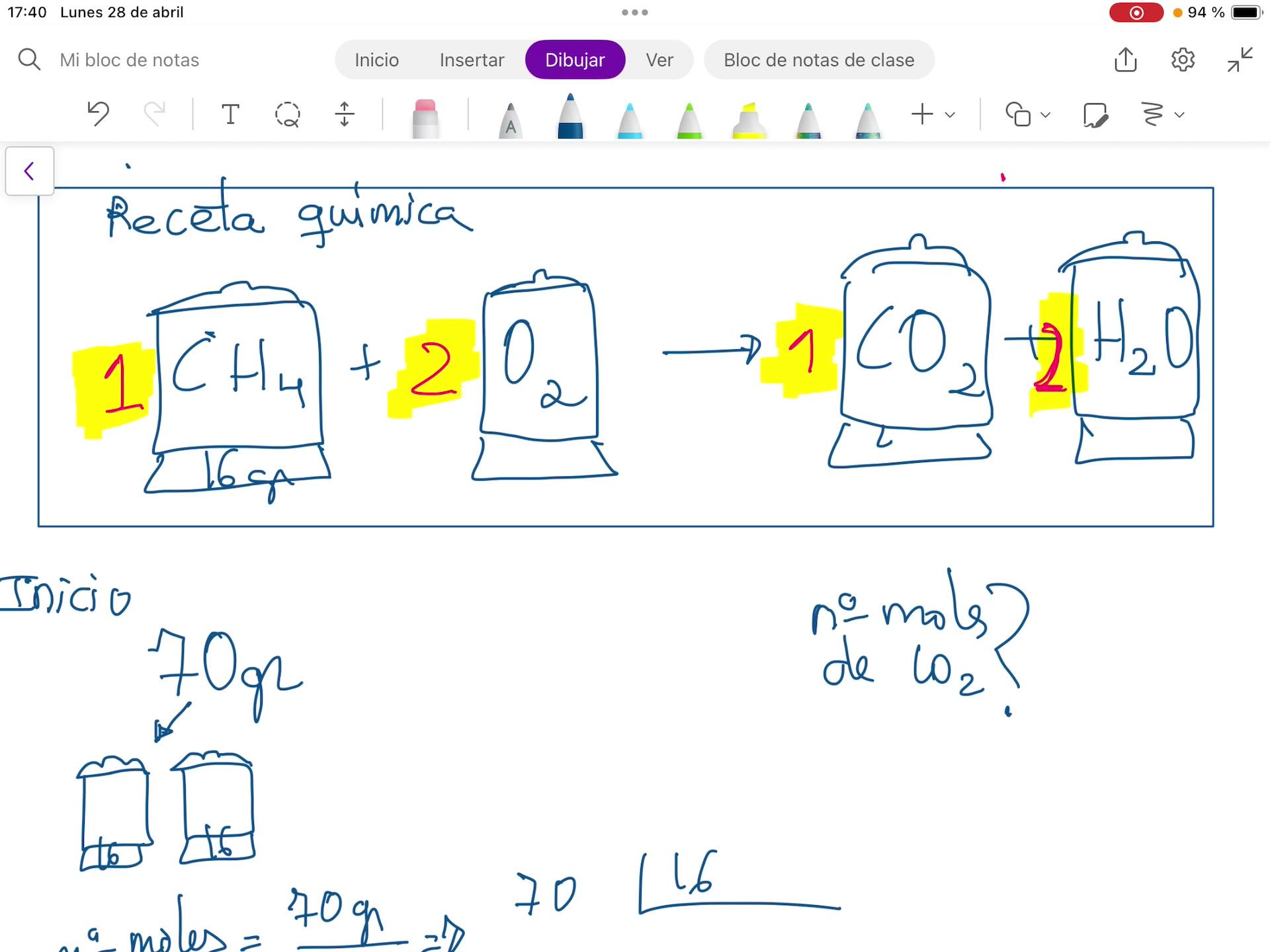This screenshot has height=952, width=1270.
Task: Select the yellow highlighter
Action: [749, 119]
